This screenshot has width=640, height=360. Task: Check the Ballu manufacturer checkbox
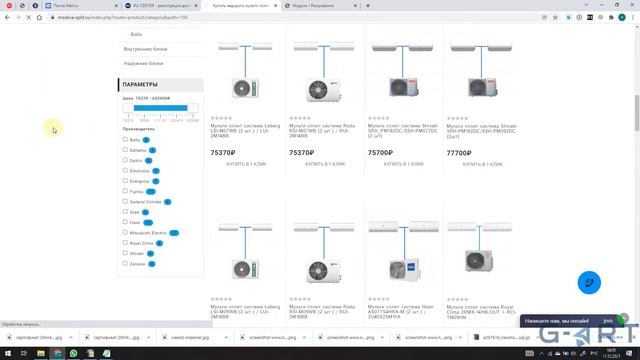coord(125,139)
